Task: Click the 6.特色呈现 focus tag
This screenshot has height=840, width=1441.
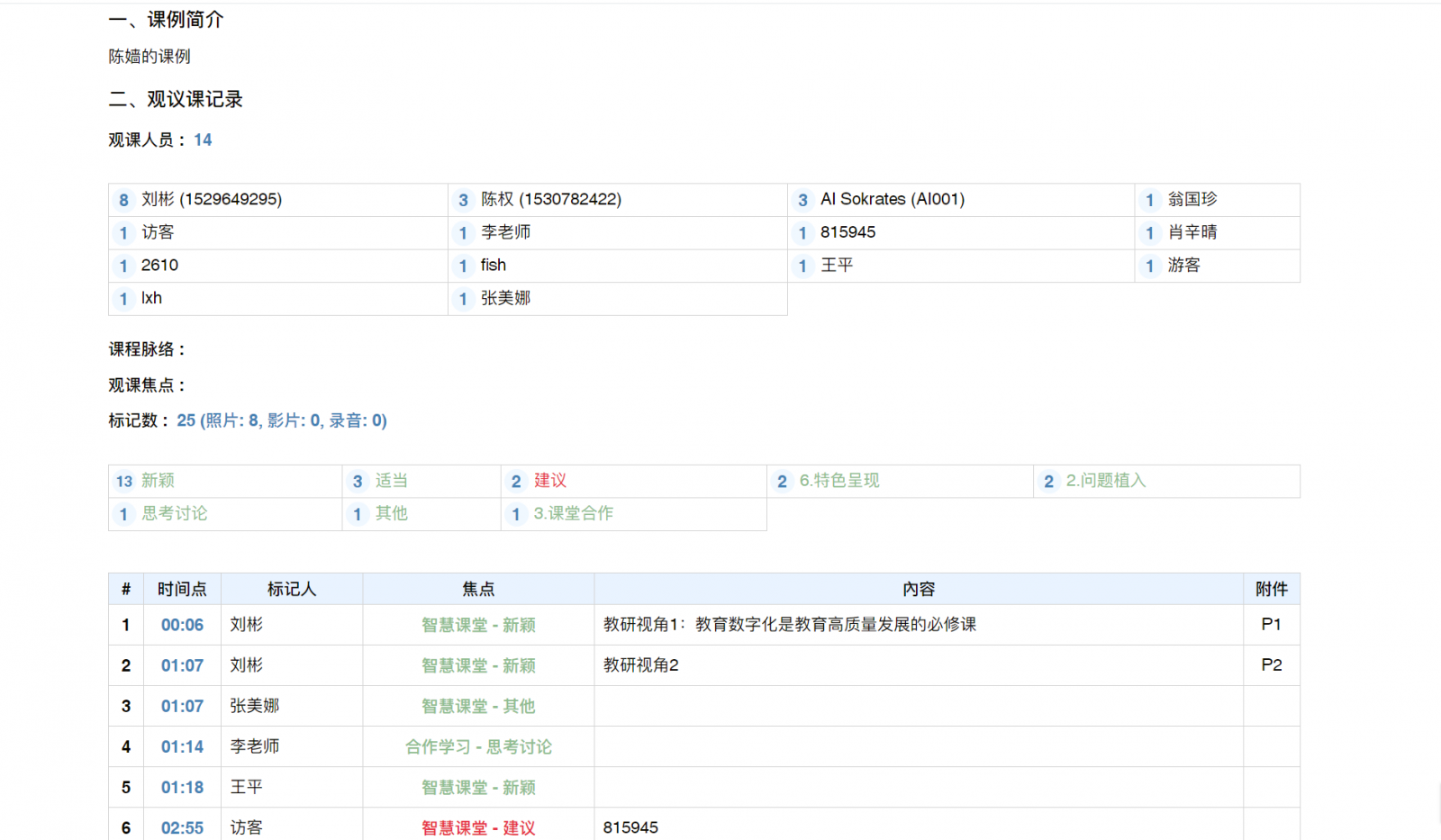Action: click(838, 481)
